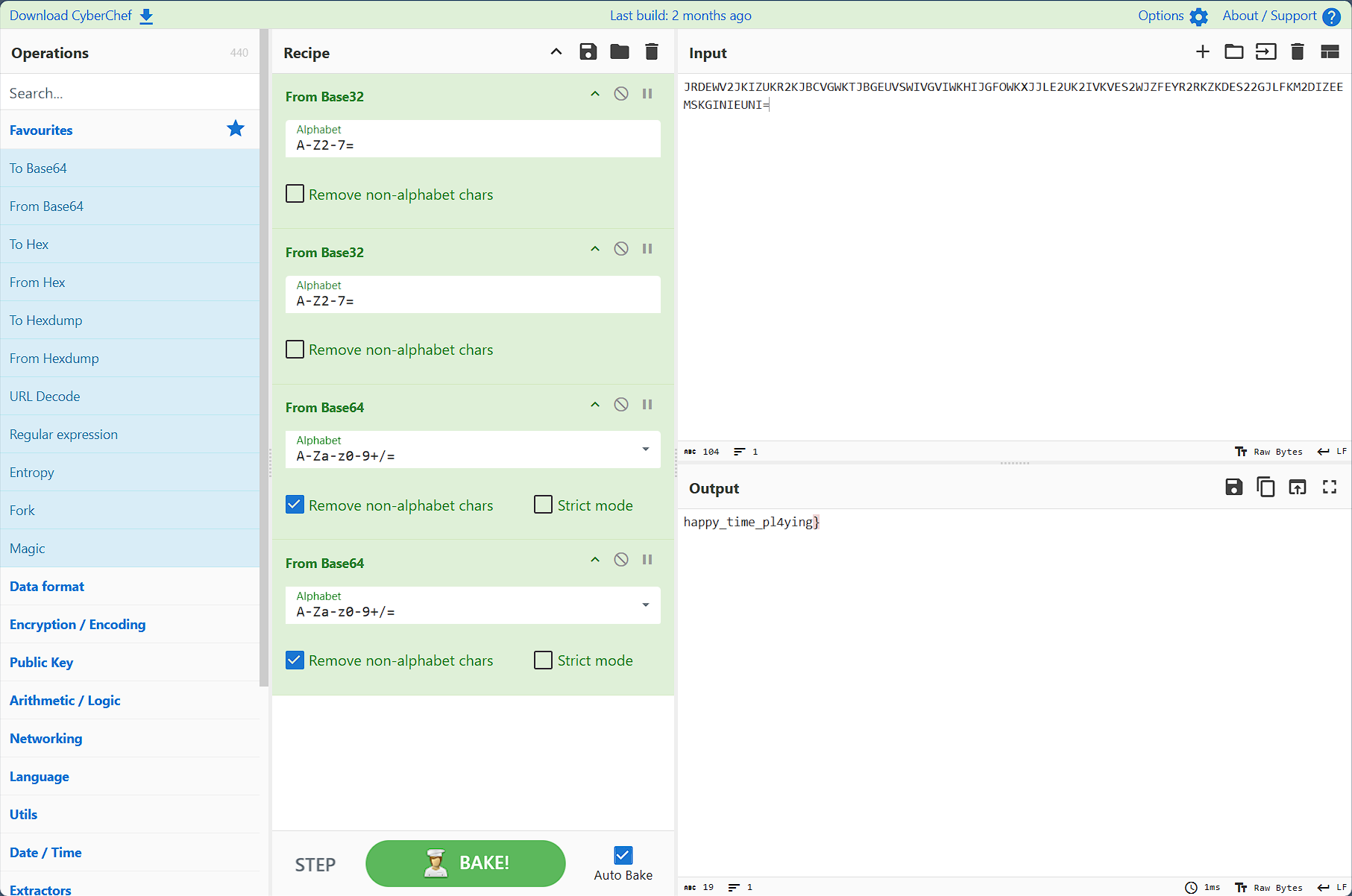The height and width of the screenshot is (896, 1352).
Task: Collapse the first From Base32 operation
Action: [595, 94]
